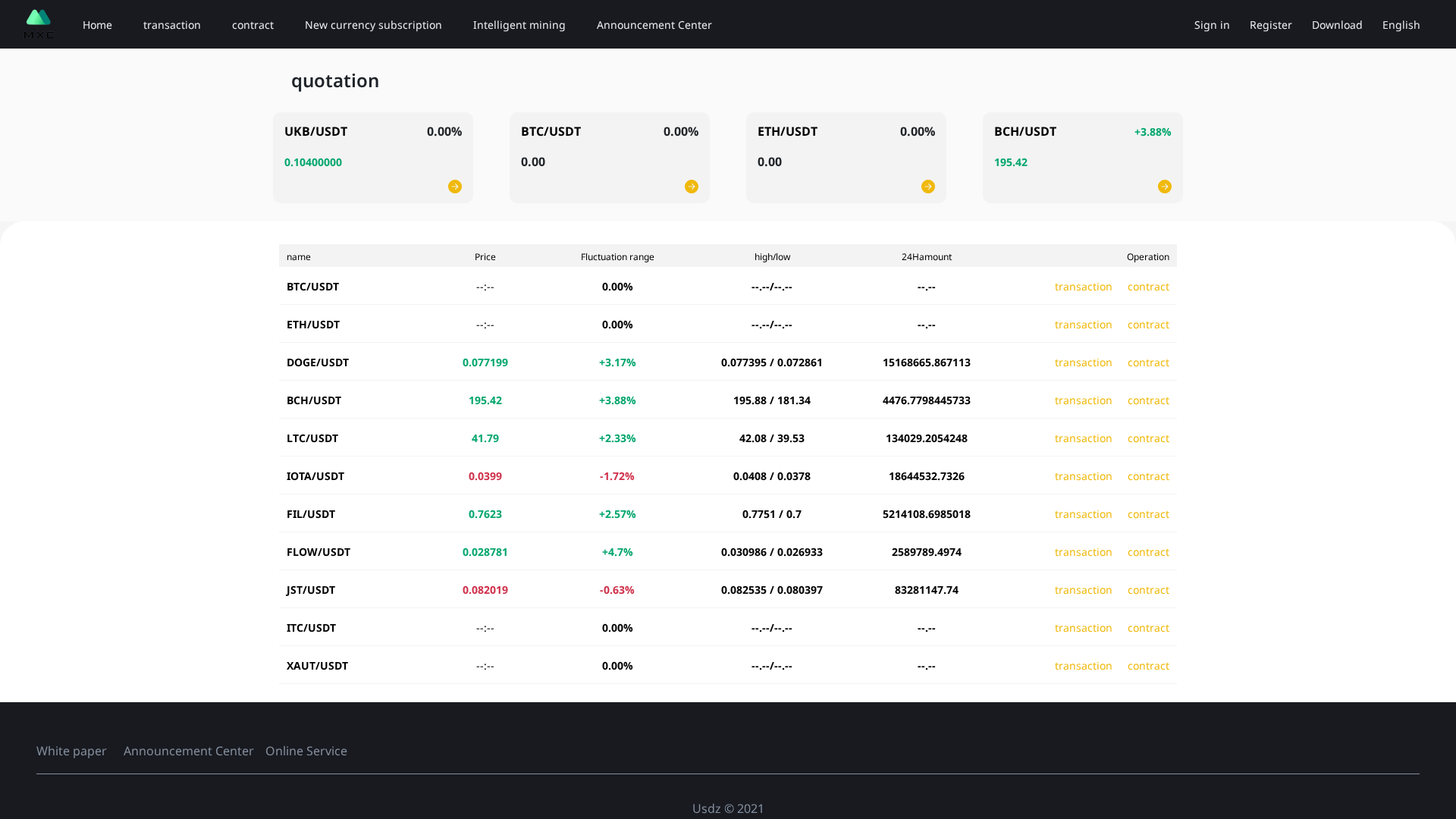Go to Home in navigation
The width and height of the screenshot is (1456, 819).
coord(97,25)
